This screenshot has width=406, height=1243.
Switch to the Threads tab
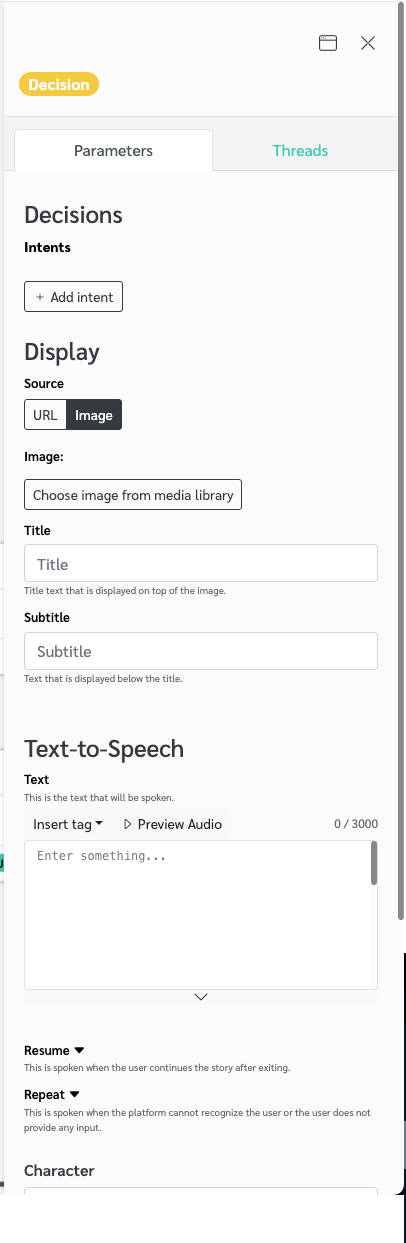coord(300,151)
